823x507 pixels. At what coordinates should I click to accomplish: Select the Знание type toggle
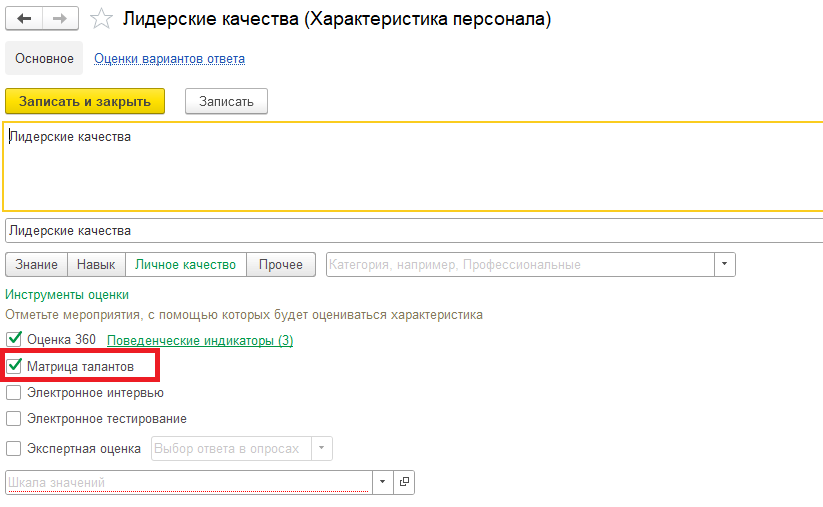[x=37, y=264]
